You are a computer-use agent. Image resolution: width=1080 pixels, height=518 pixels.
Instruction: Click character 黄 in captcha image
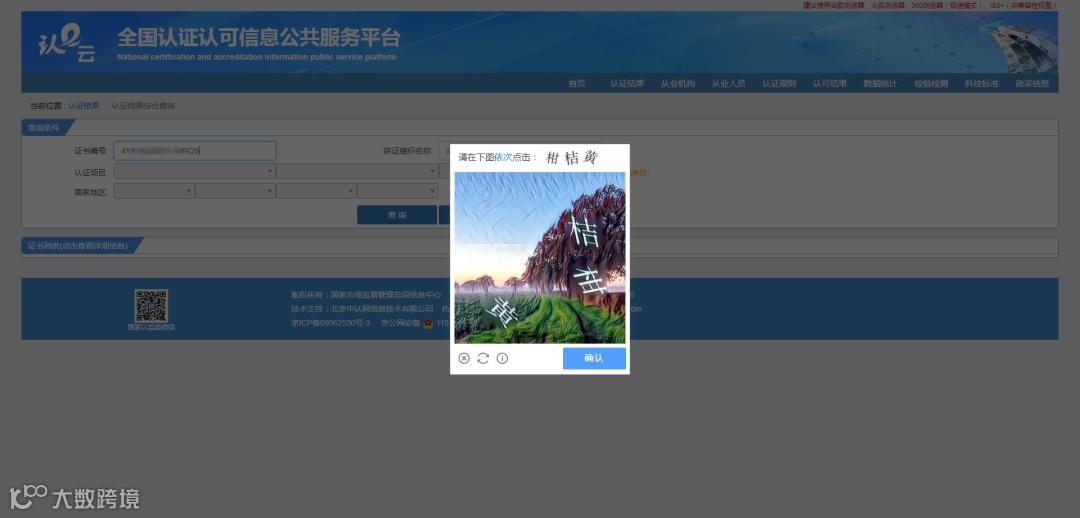click(x=501, y=312)
